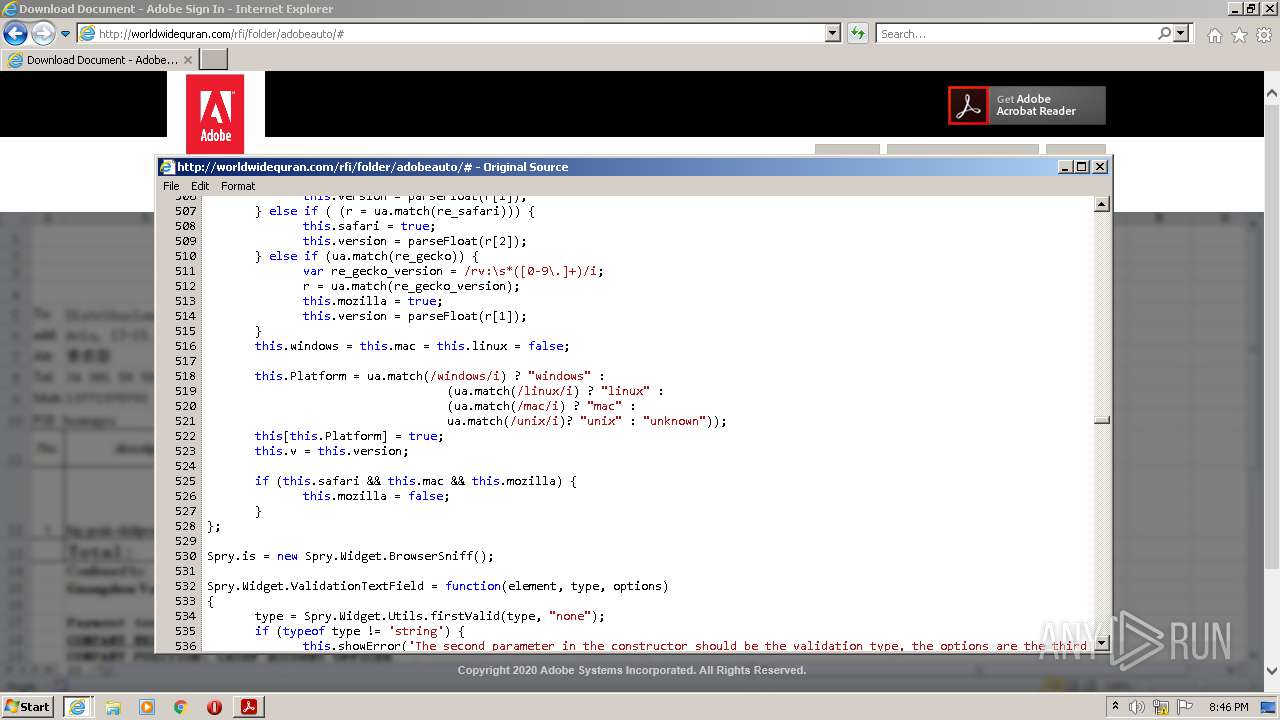This screenshot has height=720, width=1280.
Task: Click line 516 windows mac linux assignment
Action: tap(412, 346)
